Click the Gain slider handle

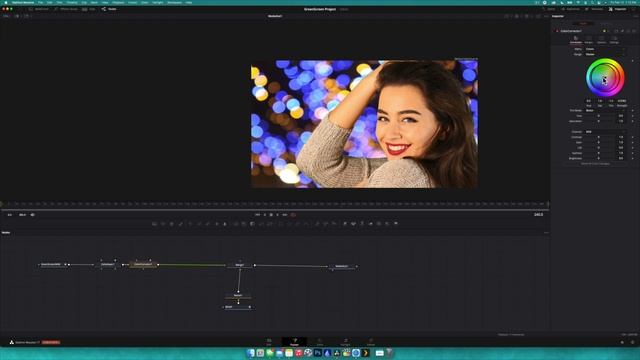point(599,142)
